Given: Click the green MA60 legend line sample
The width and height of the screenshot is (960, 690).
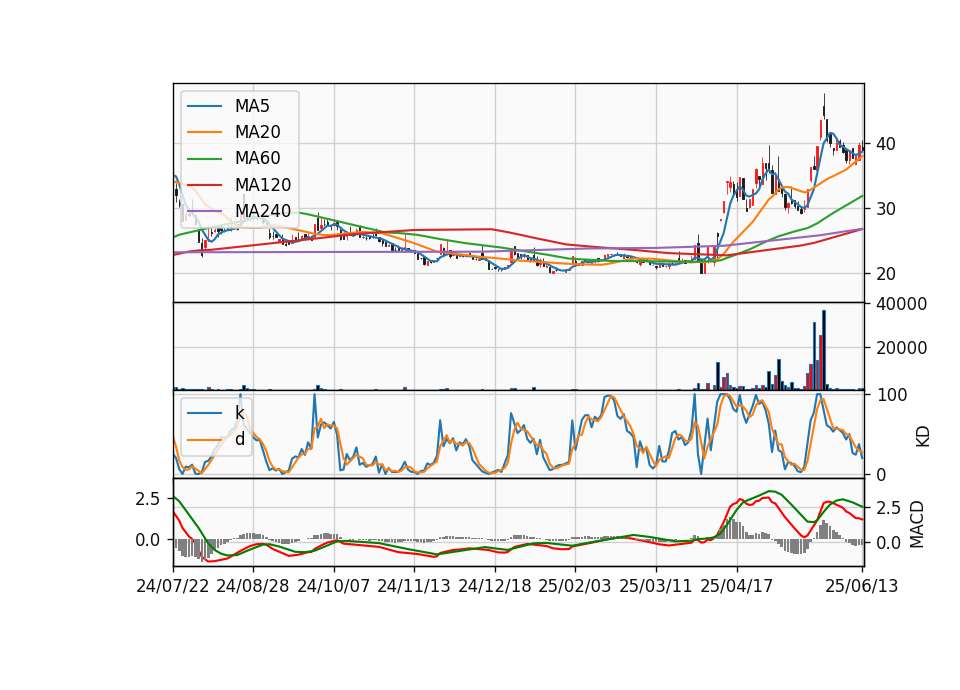Looking at the screenshot, I should (x=204, y=159).
